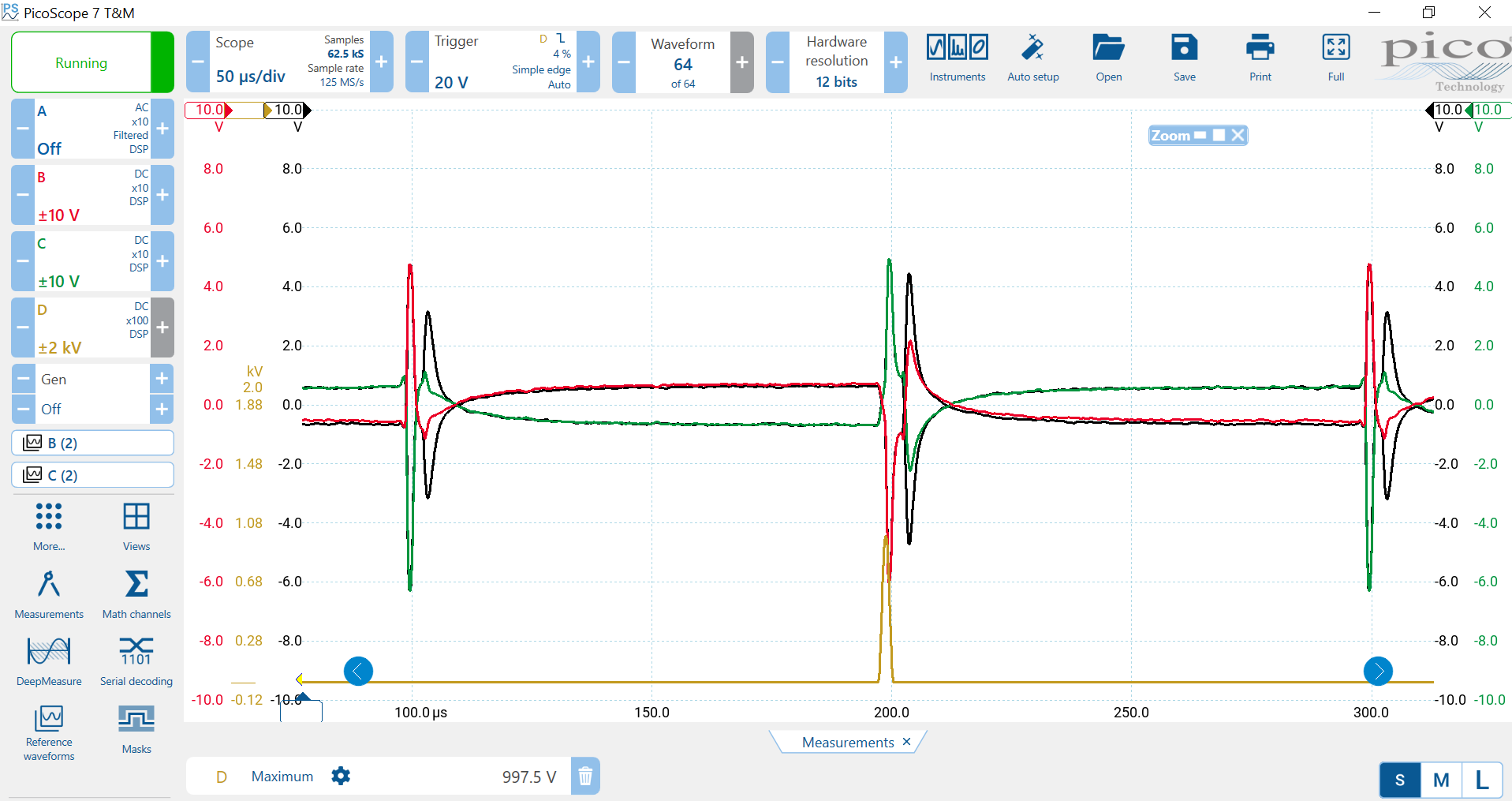Open the Measurements tool

49,594
